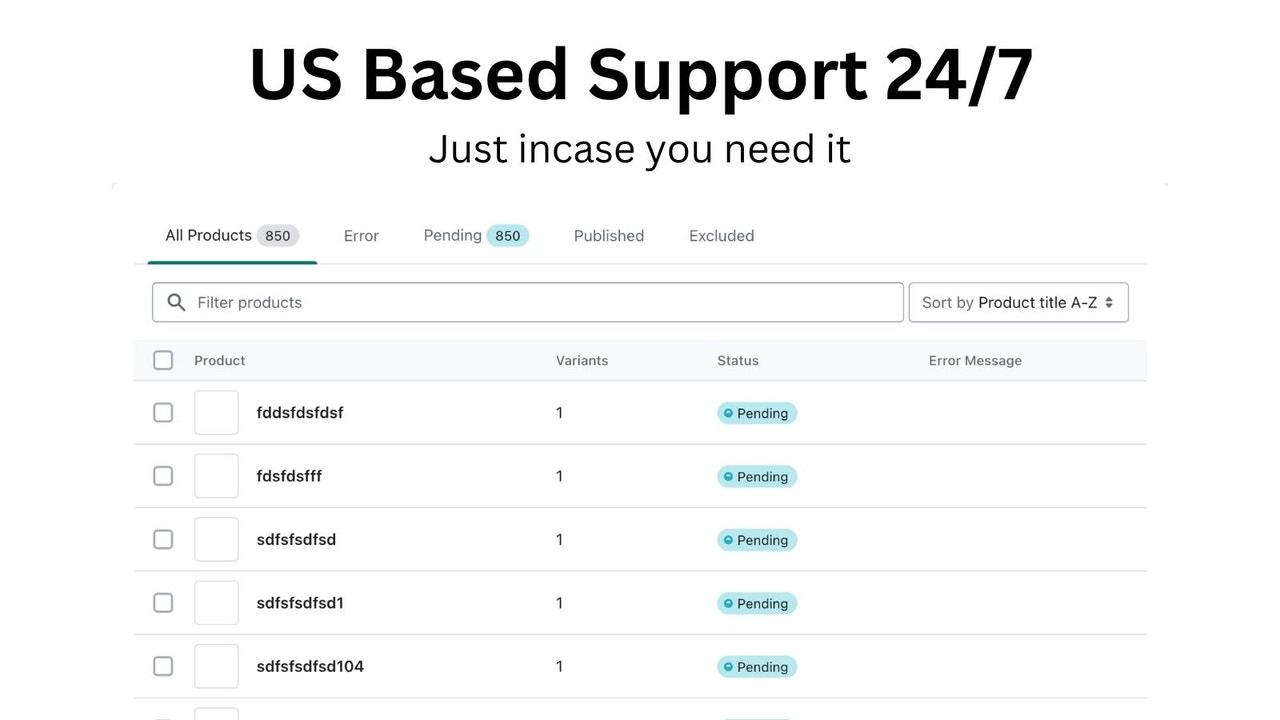Screen dimensions: 1280x720
Task: Click the Pending status badge for sdfsfsdfsd1
Action: (756, 603)
